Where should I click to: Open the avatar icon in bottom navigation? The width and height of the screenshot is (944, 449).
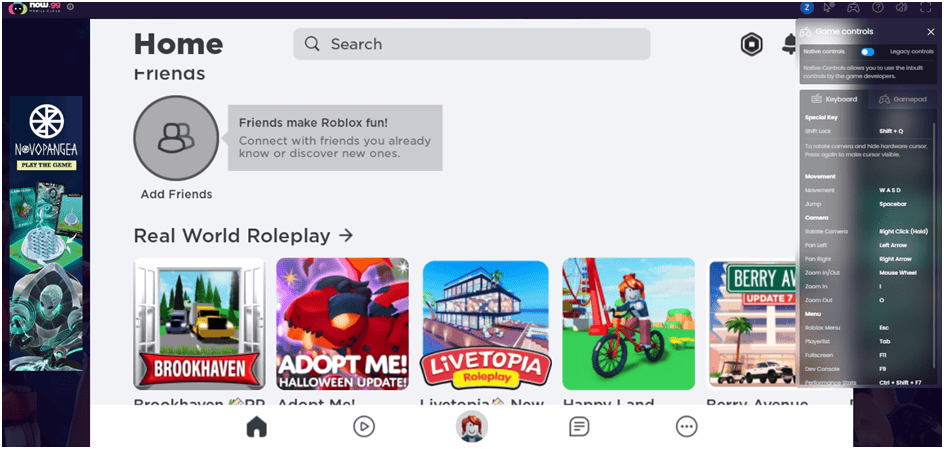(x=471, y=427)
